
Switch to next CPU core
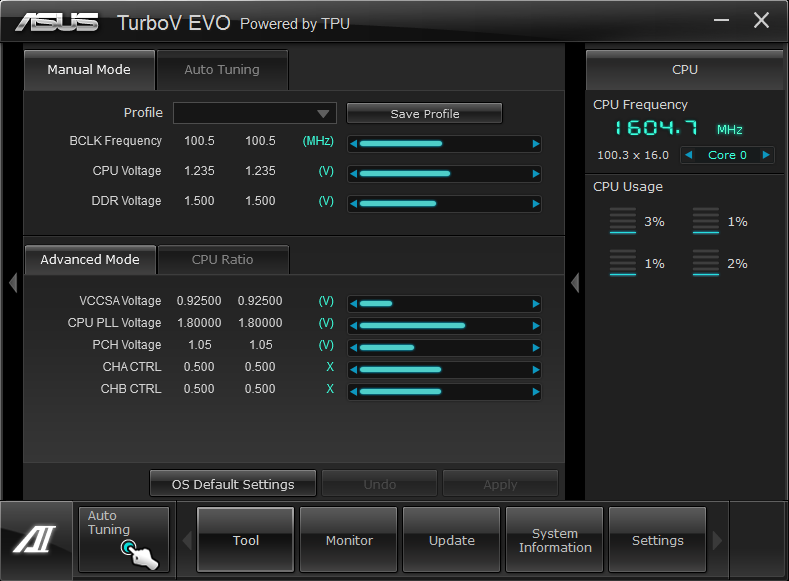[766, 155]
